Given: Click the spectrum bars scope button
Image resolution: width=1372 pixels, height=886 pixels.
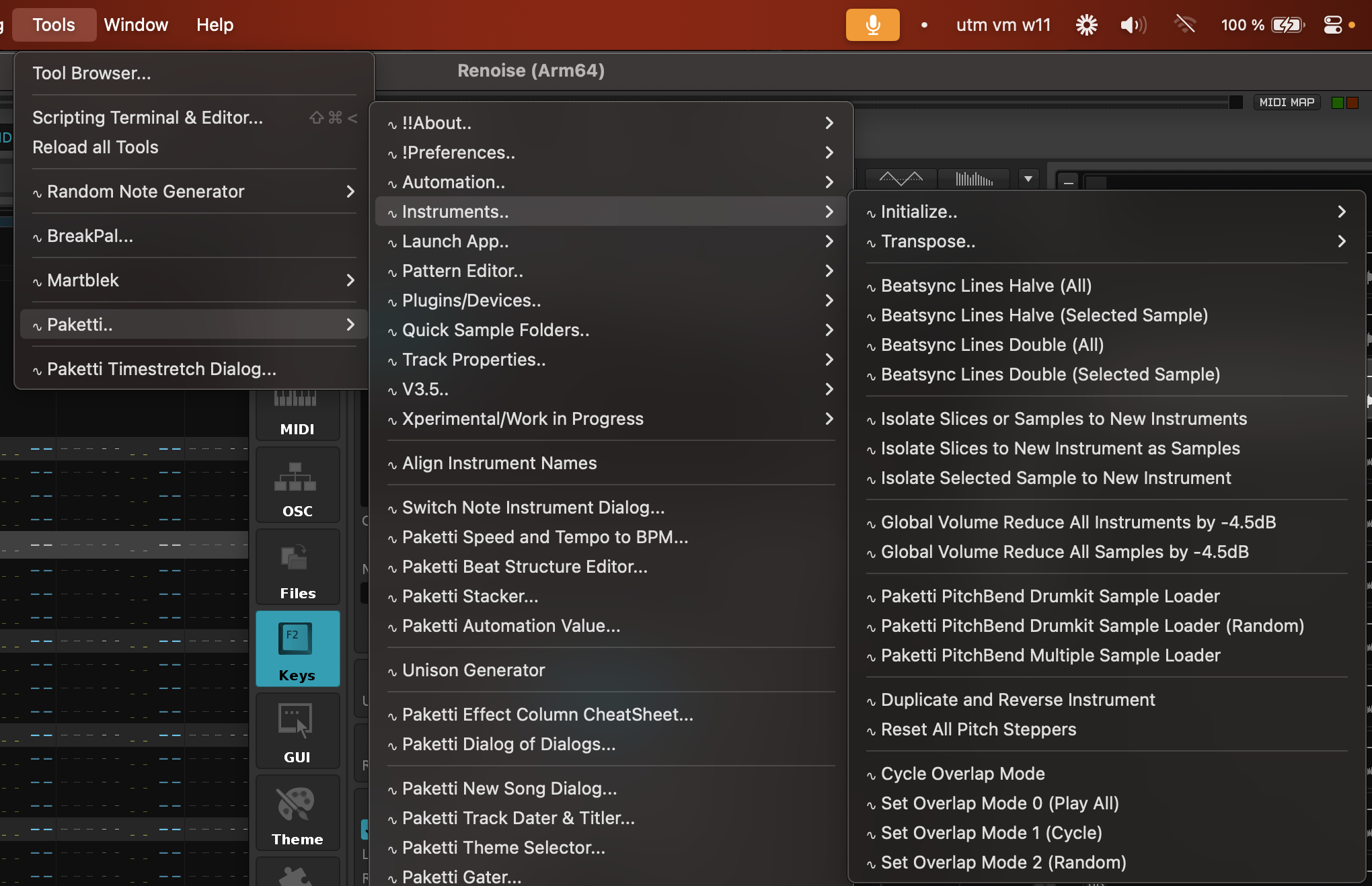Looking at the screenshot, I should click(x=974, y=179).
